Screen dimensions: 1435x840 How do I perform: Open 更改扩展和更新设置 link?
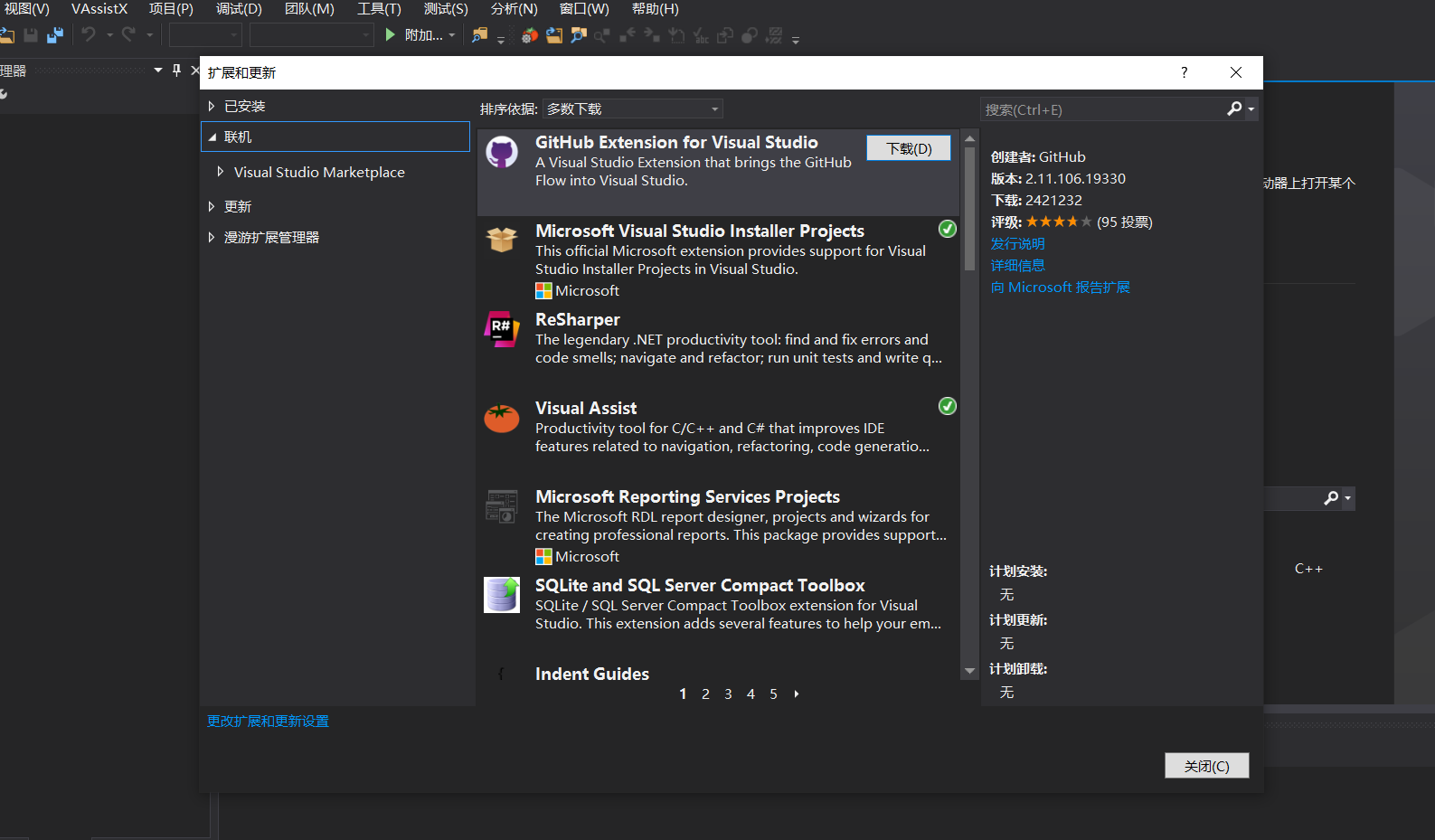click(268, 721)
